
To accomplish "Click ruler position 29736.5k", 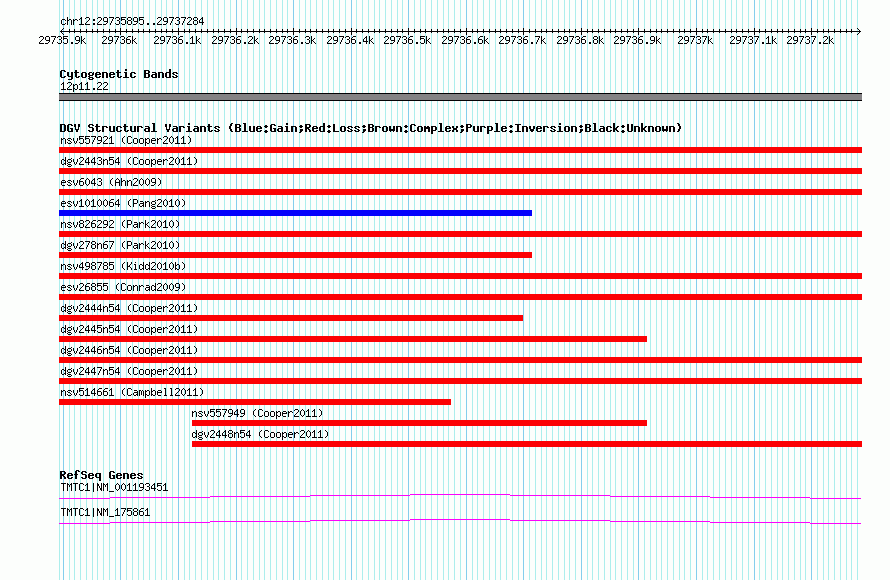I will pos(407,40).
